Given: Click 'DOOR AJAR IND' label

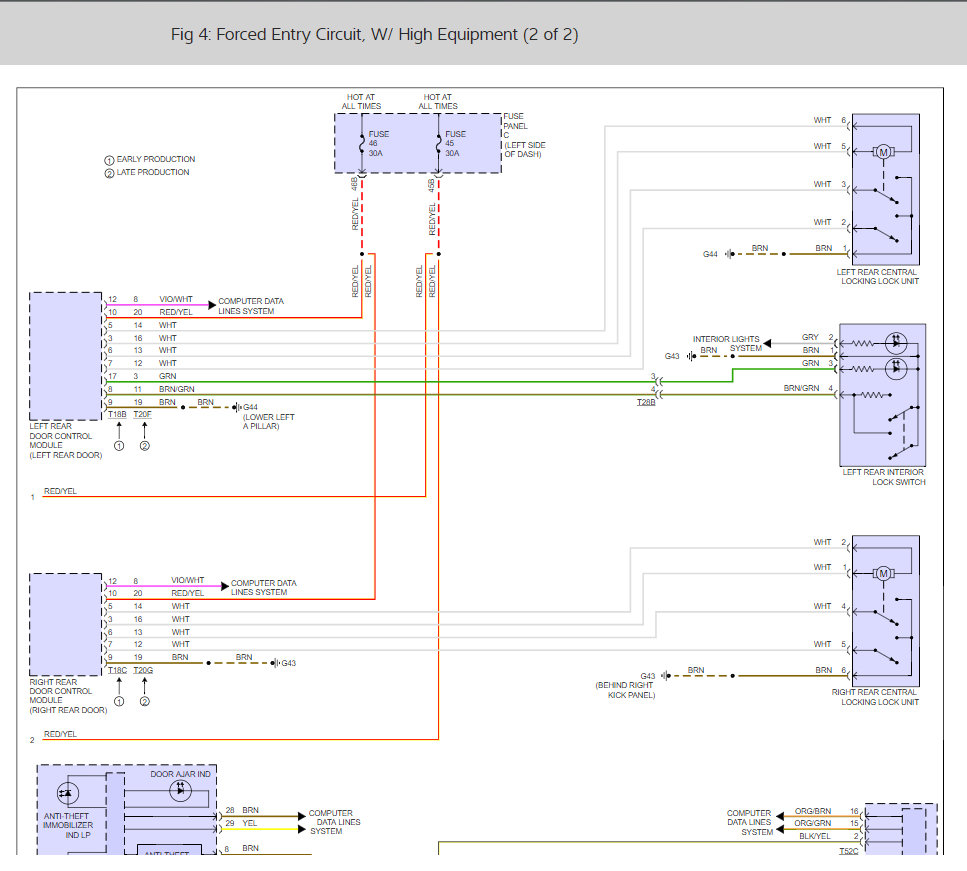Looking at the screenshot, I should [180, 774].
